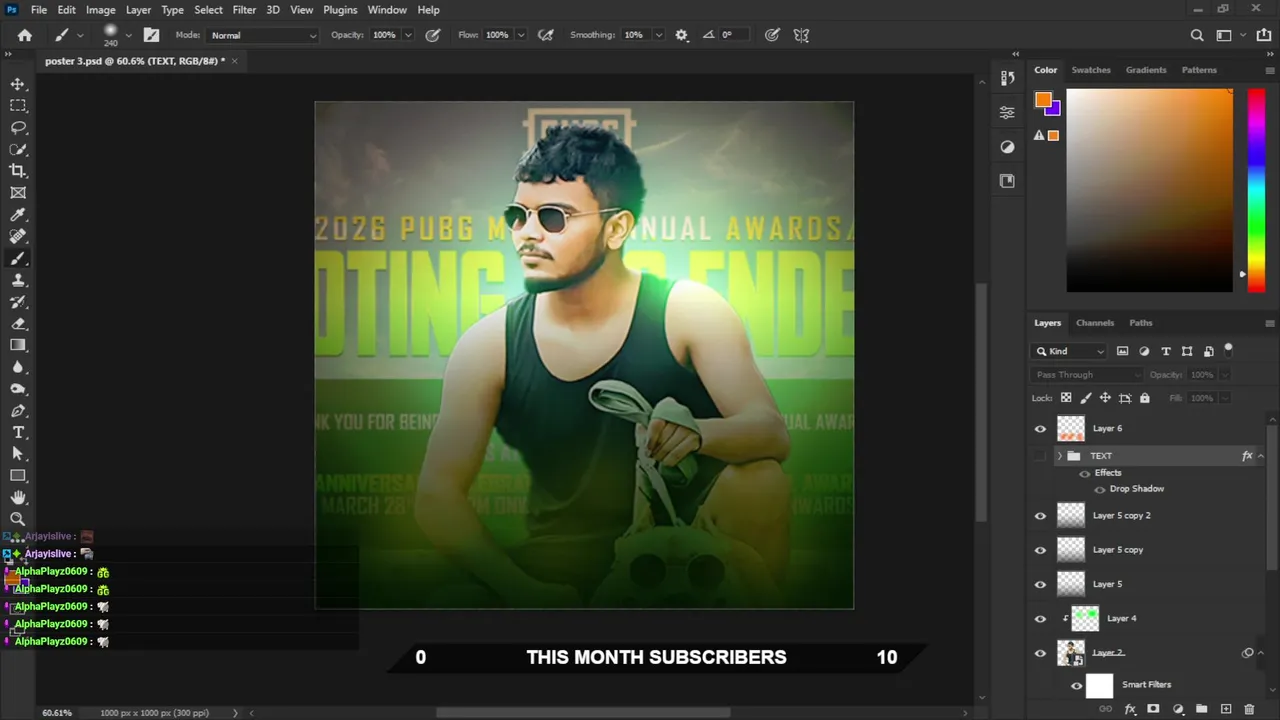Select the Spot Healing Brush tool
1280x720 pixels.
pyautogui.click(x=18, y=237)
